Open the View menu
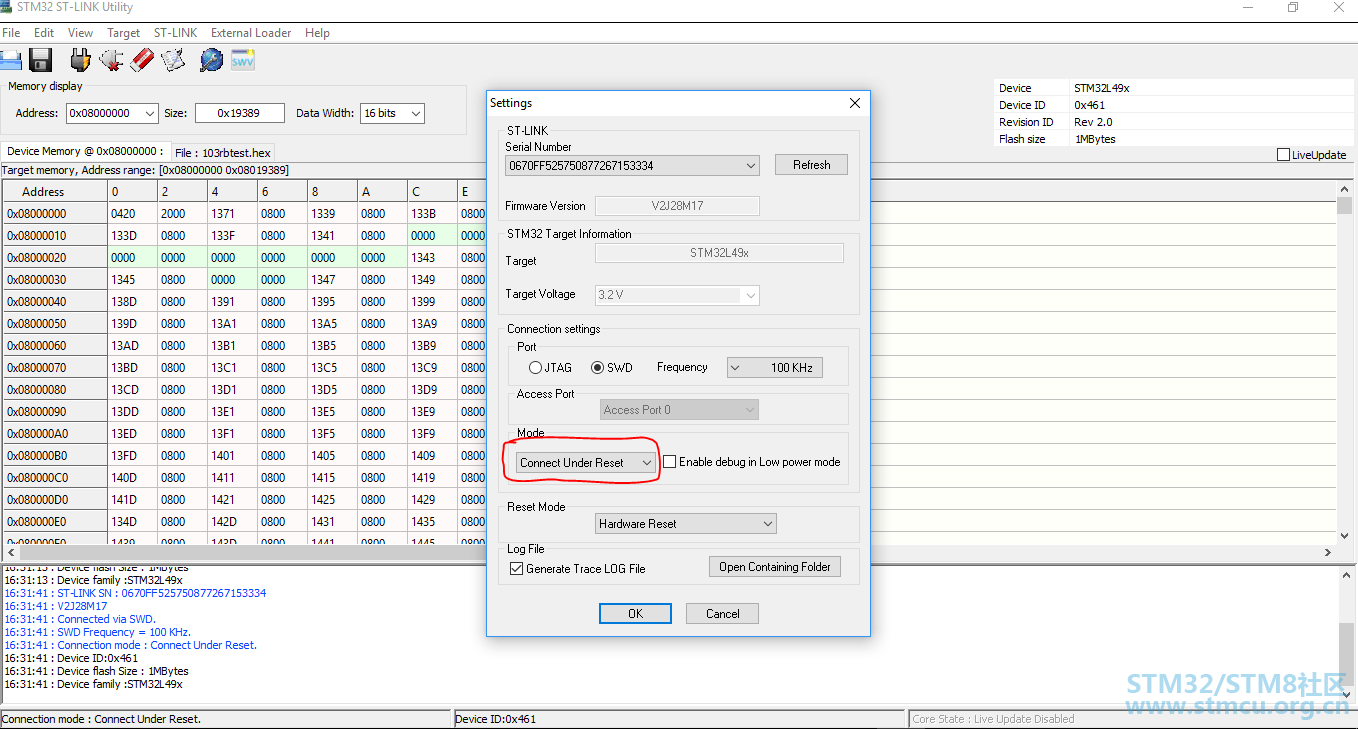The image size is (1358, 729). click(x=80, y=33)
